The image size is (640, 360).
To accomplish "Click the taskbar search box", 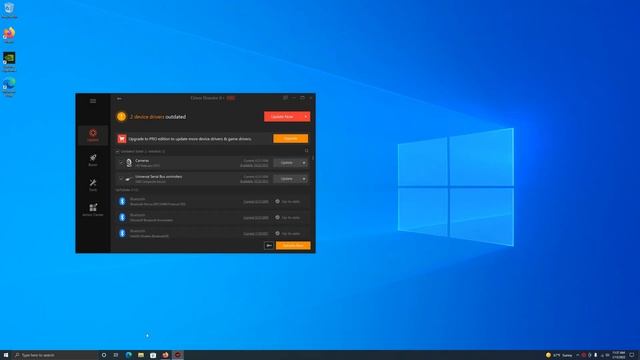I will click(56, 355).
